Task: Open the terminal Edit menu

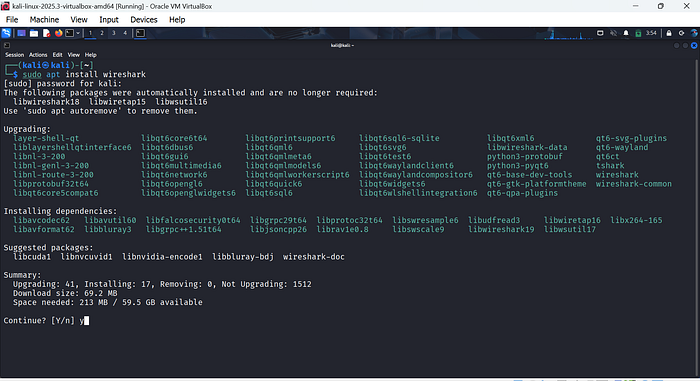Action: (x=58, y=55)
